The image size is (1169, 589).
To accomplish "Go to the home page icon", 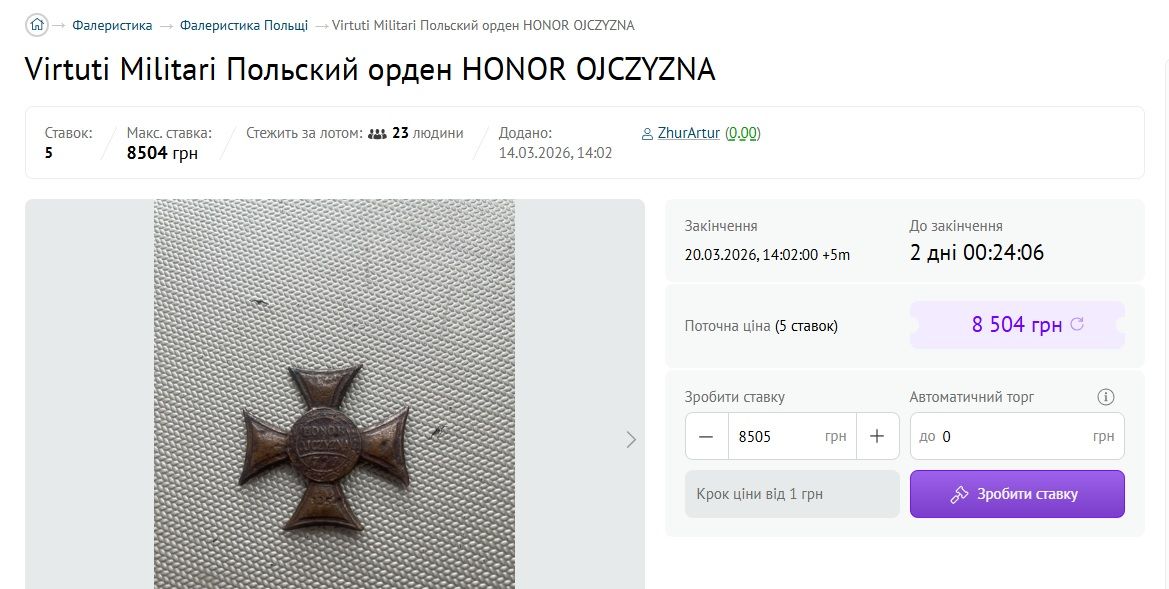I will point(37,25).
